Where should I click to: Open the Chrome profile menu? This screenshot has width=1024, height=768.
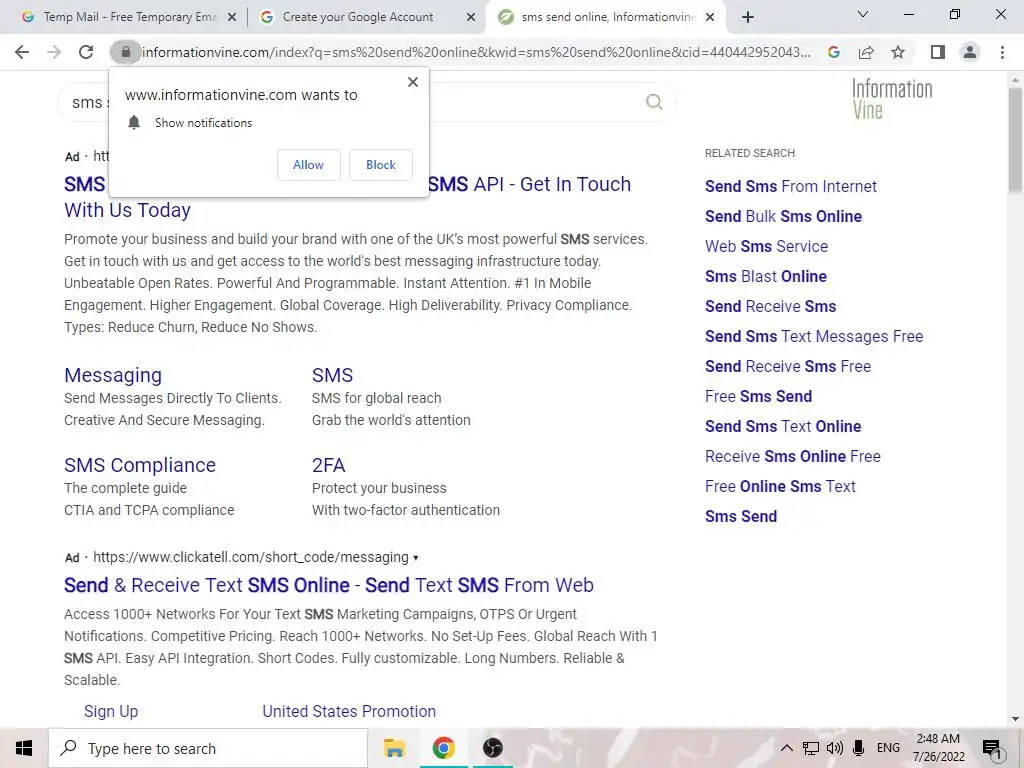pos(970,52)
